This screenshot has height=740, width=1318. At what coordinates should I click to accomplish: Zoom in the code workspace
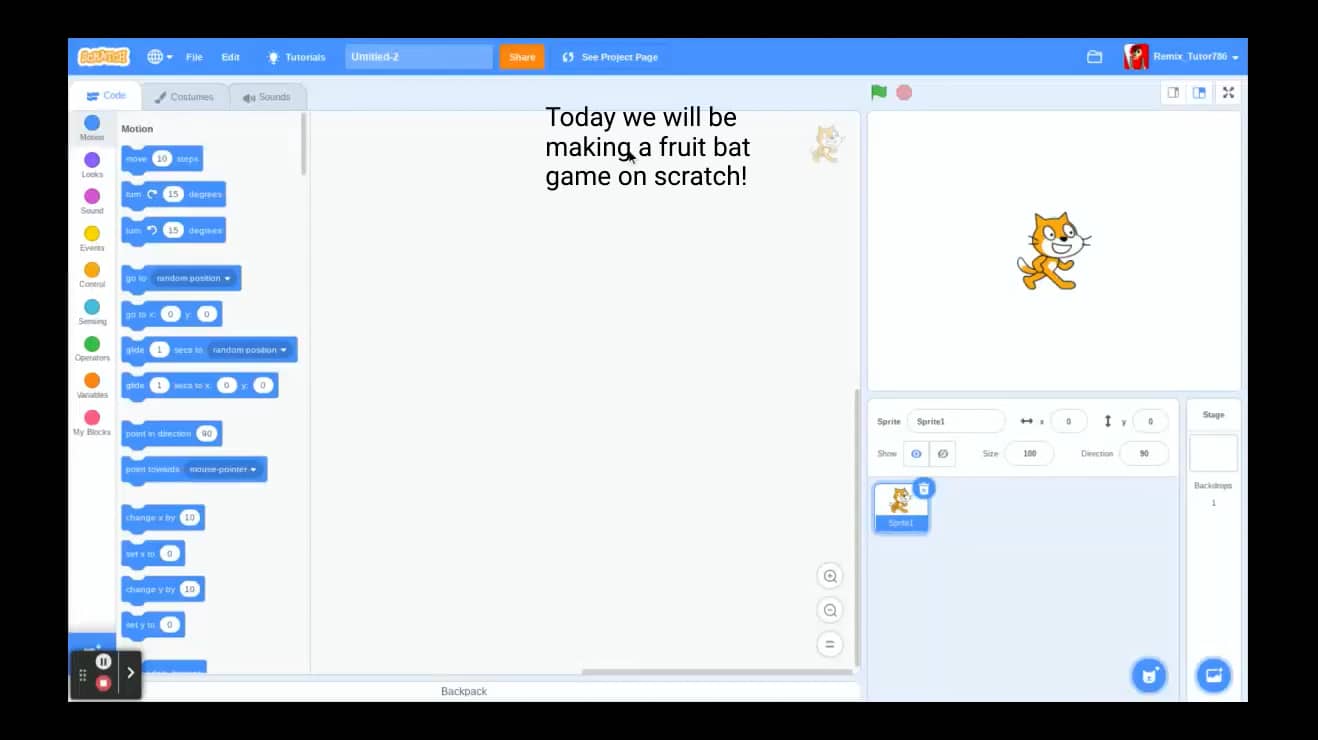829,576
